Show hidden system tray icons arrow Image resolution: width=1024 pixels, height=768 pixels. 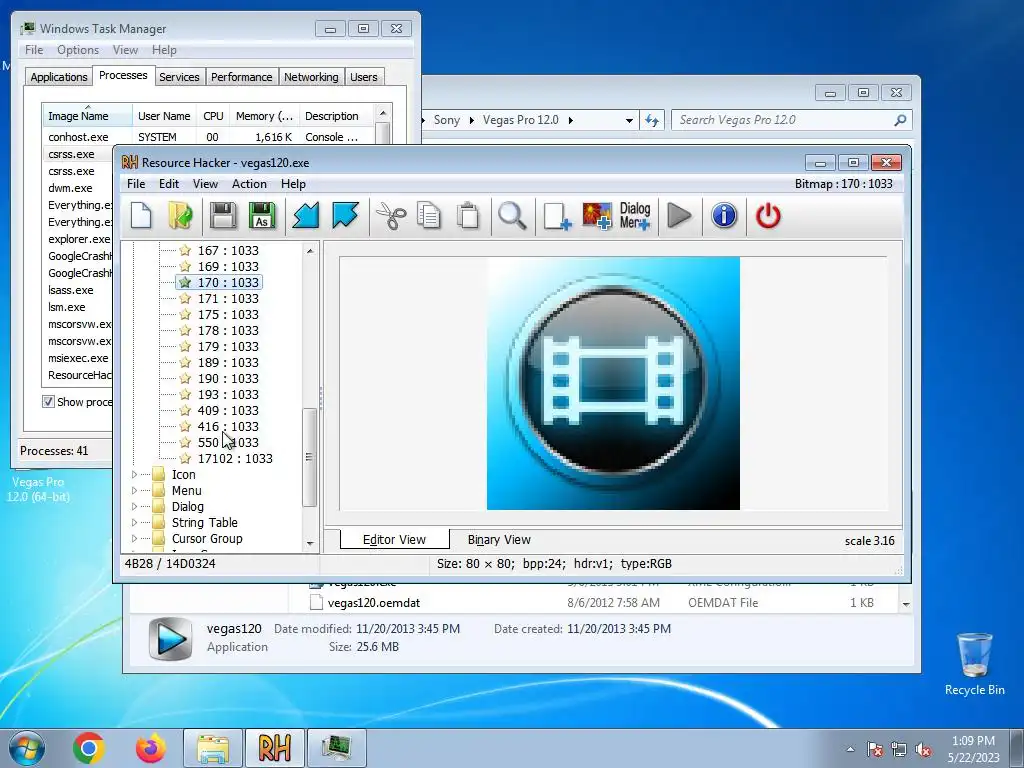[850, 748]
